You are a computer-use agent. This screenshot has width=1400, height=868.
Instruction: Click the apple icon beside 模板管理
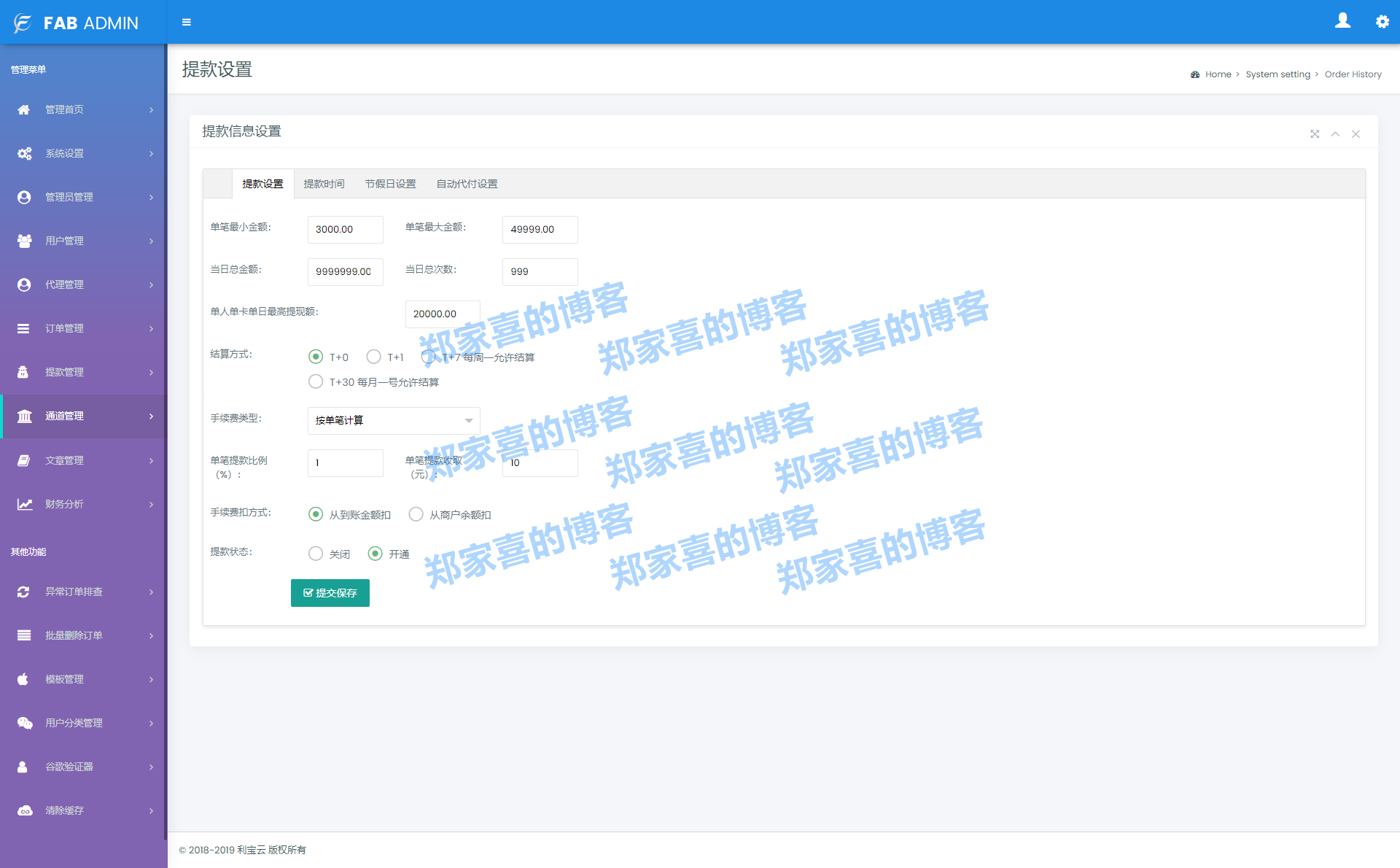tap(23, 679)
